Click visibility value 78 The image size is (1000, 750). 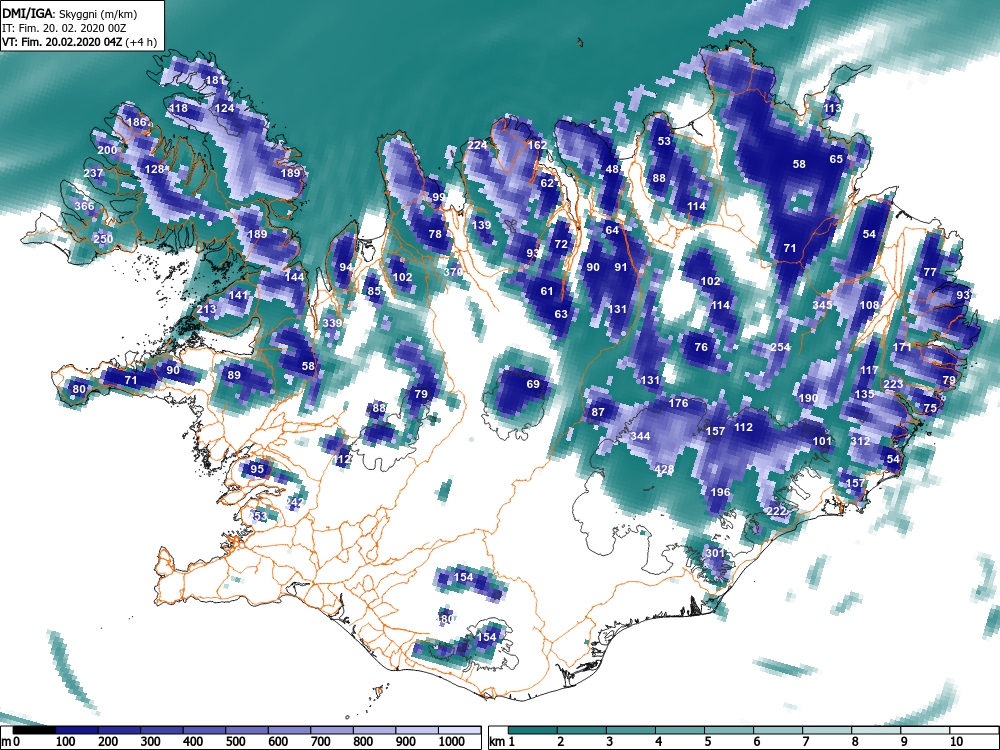pos(435,234)
